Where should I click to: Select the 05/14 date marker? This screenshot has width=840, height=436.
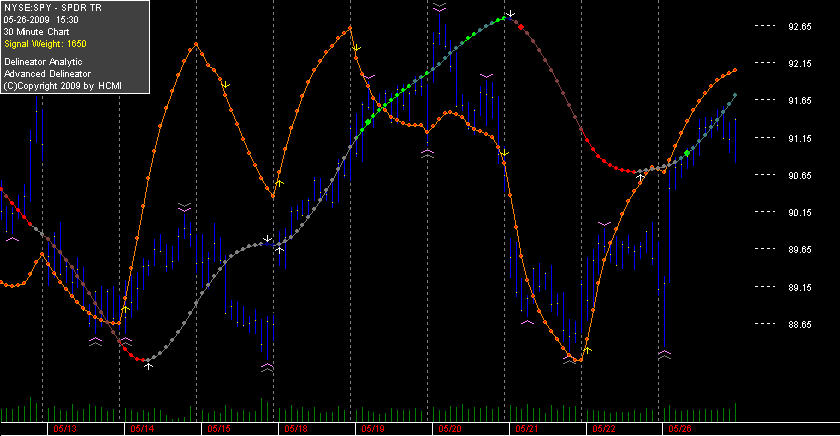(x=142, y=429)
